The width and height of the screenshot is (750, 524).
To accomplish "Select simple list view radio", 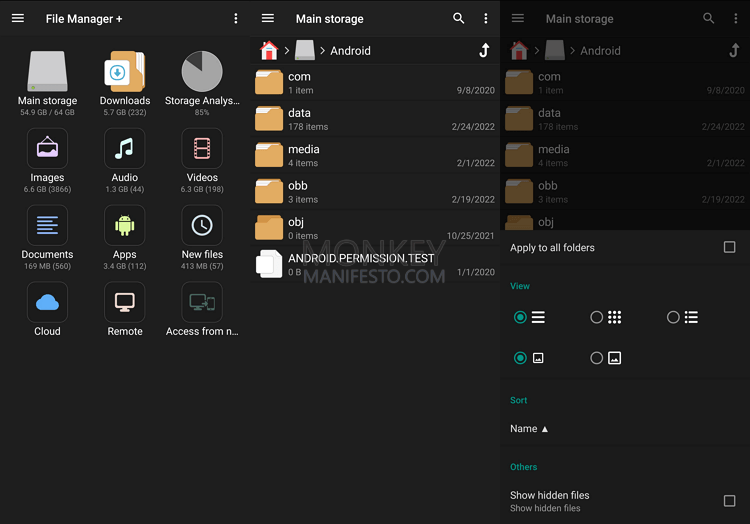I will (x=520, y=317).
